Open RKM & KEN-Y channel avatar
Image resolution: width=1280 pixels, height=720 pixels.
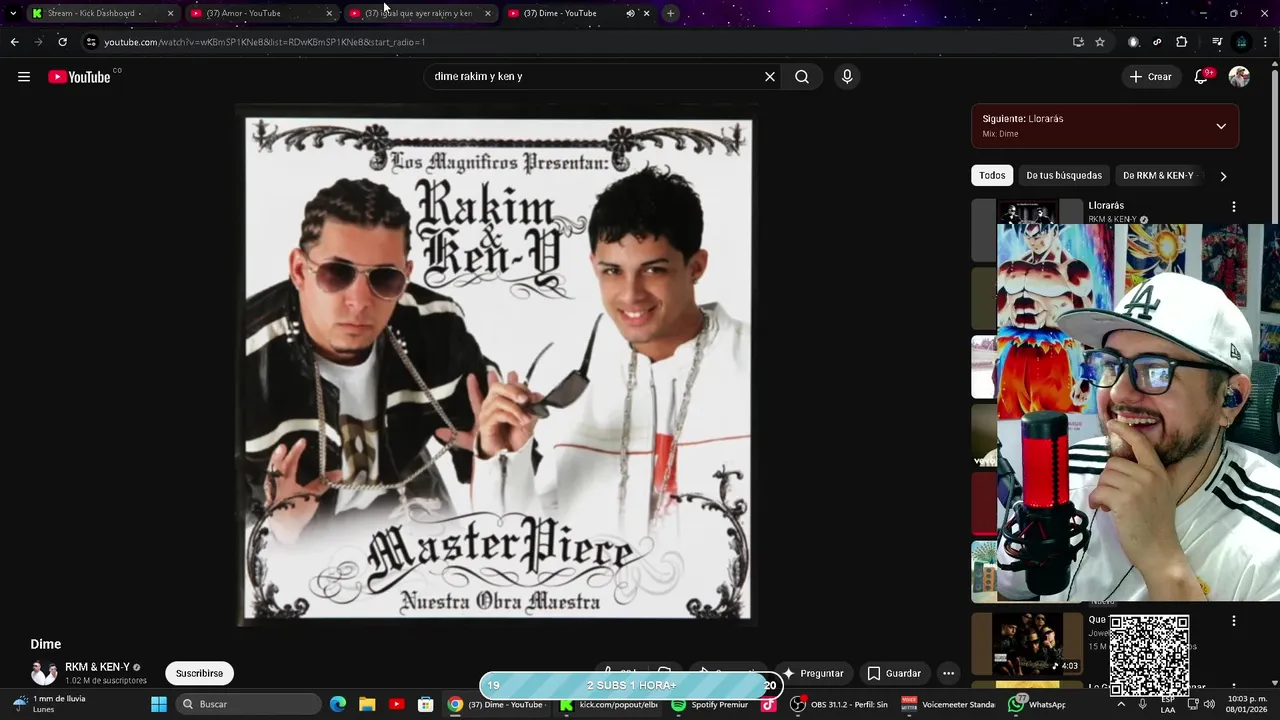44,673
